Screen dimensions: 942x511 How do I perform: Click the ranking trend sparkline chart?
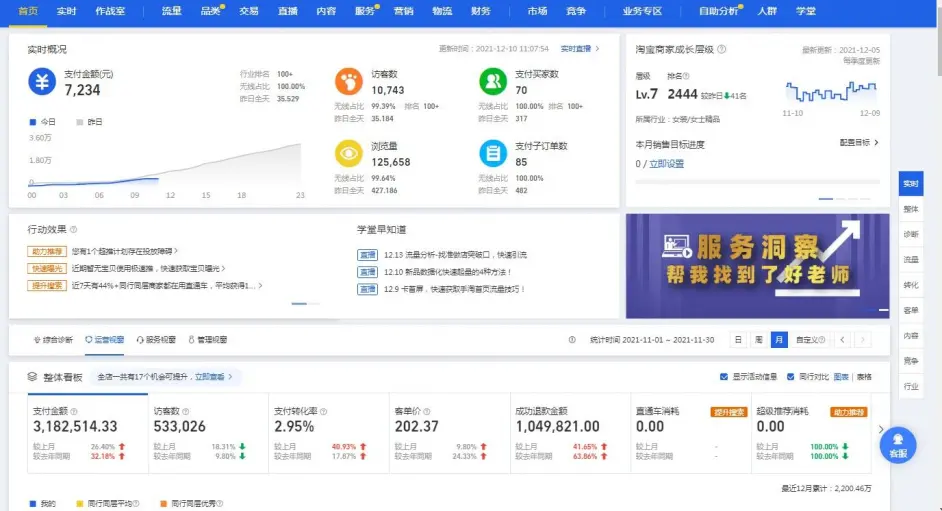point(830,91)
